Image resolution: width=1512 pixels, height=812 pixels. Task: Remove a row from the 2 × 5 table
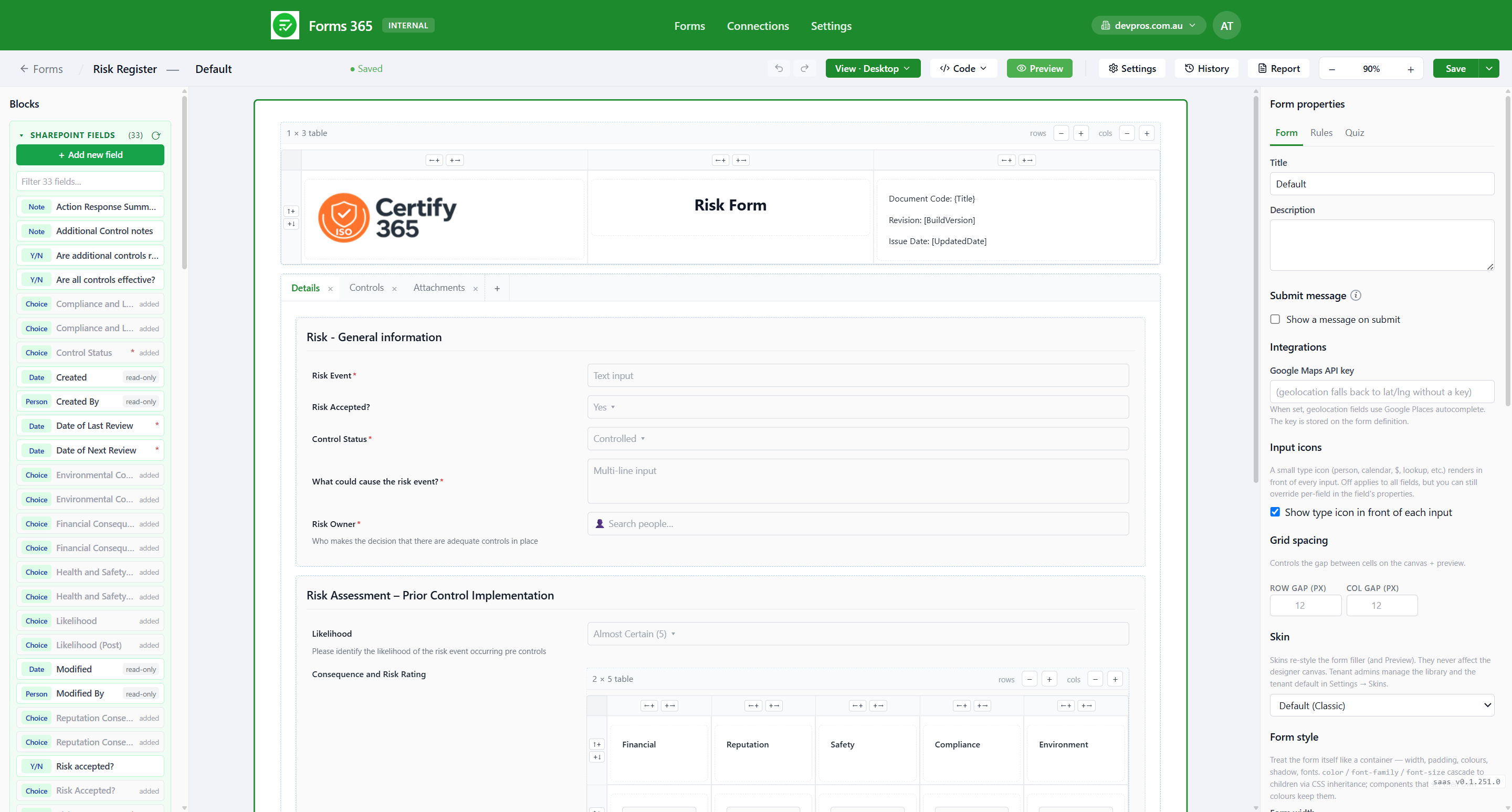(x=1030, y=679)
